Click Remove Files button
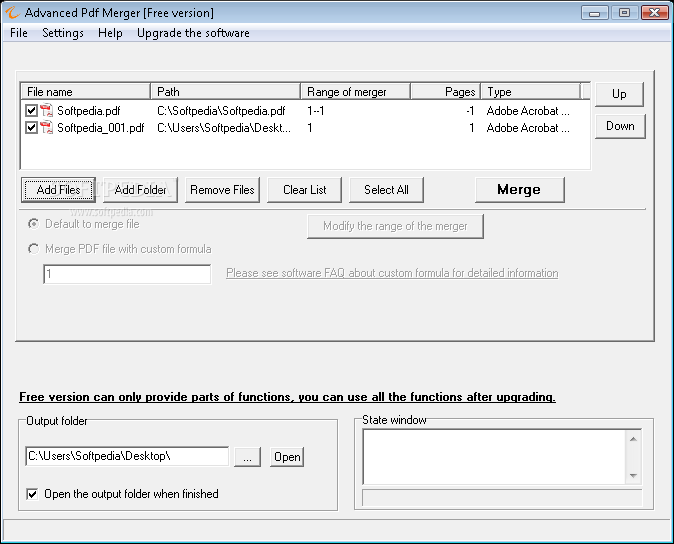The image size is (674, 544). (x=222, y=190)
